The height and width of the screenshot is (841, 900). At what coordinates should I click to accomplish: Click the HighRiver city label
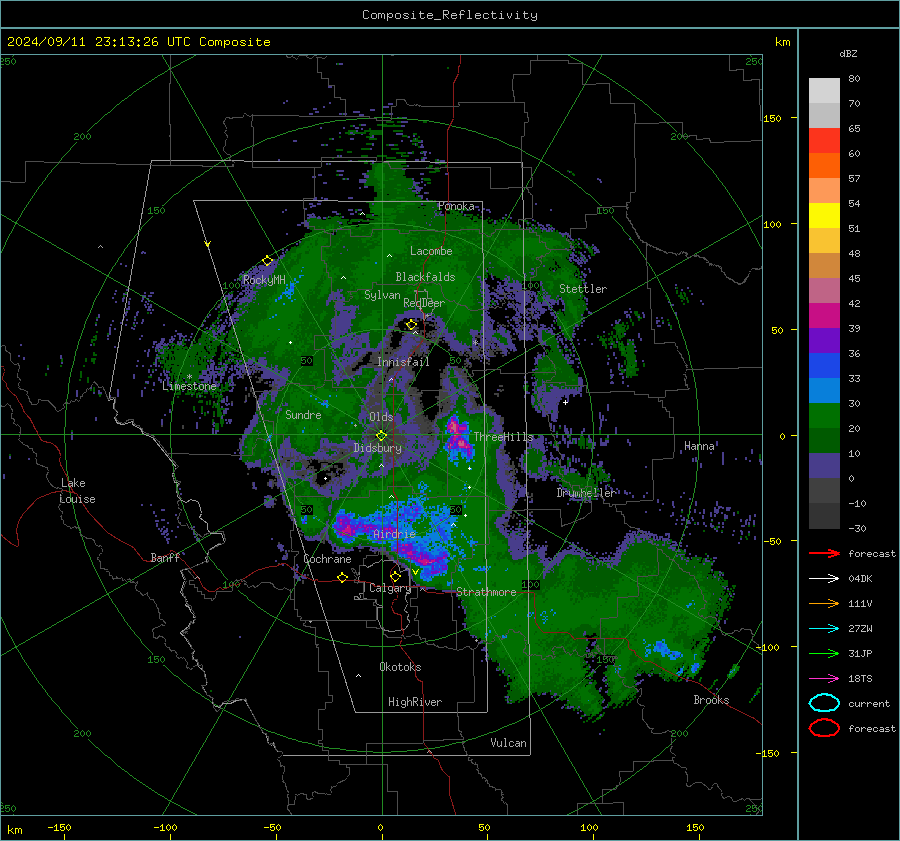(415, 702)
